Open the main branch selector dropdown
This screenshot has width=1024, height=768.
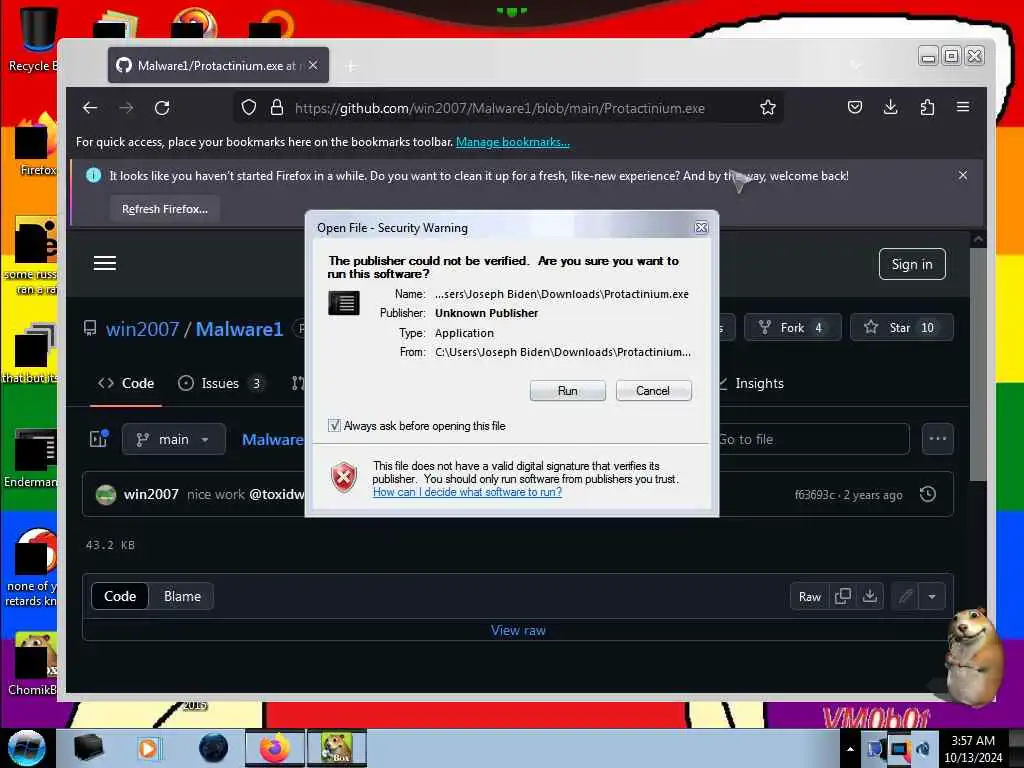click(173, 440)
